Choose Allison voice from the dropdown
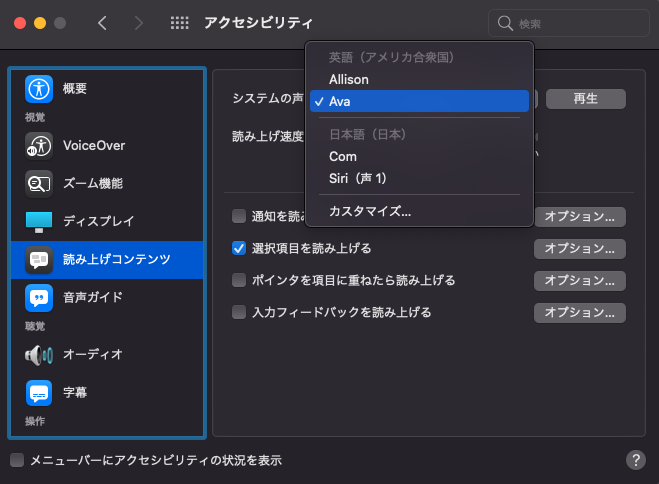Viewport: 659px width, 484px height. [349, 79]
